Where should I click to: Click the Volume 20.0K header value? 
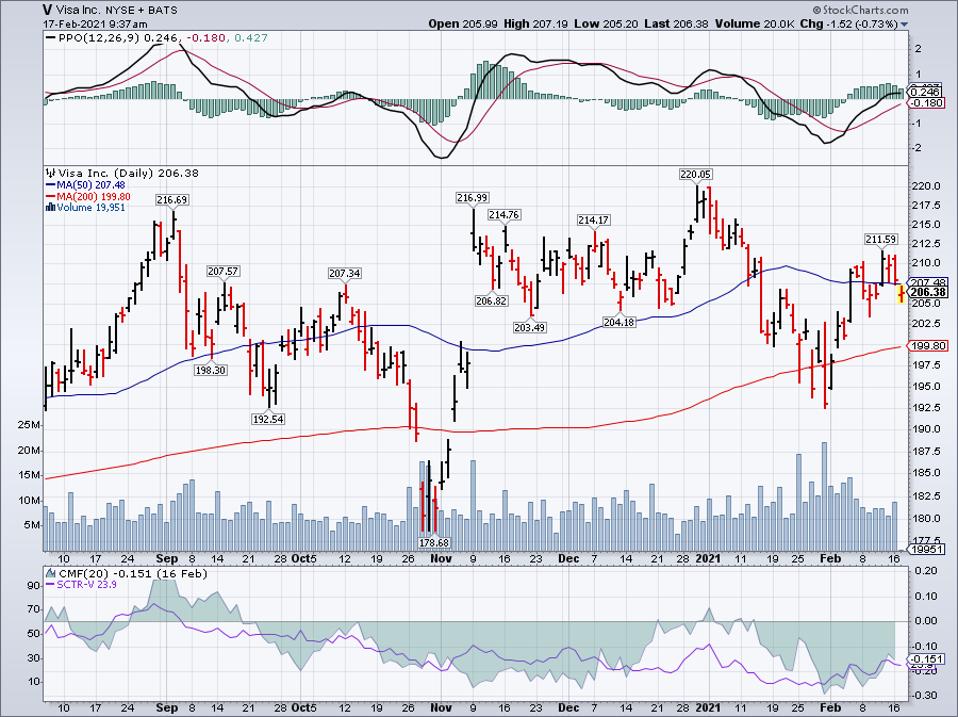pos(755,24)
